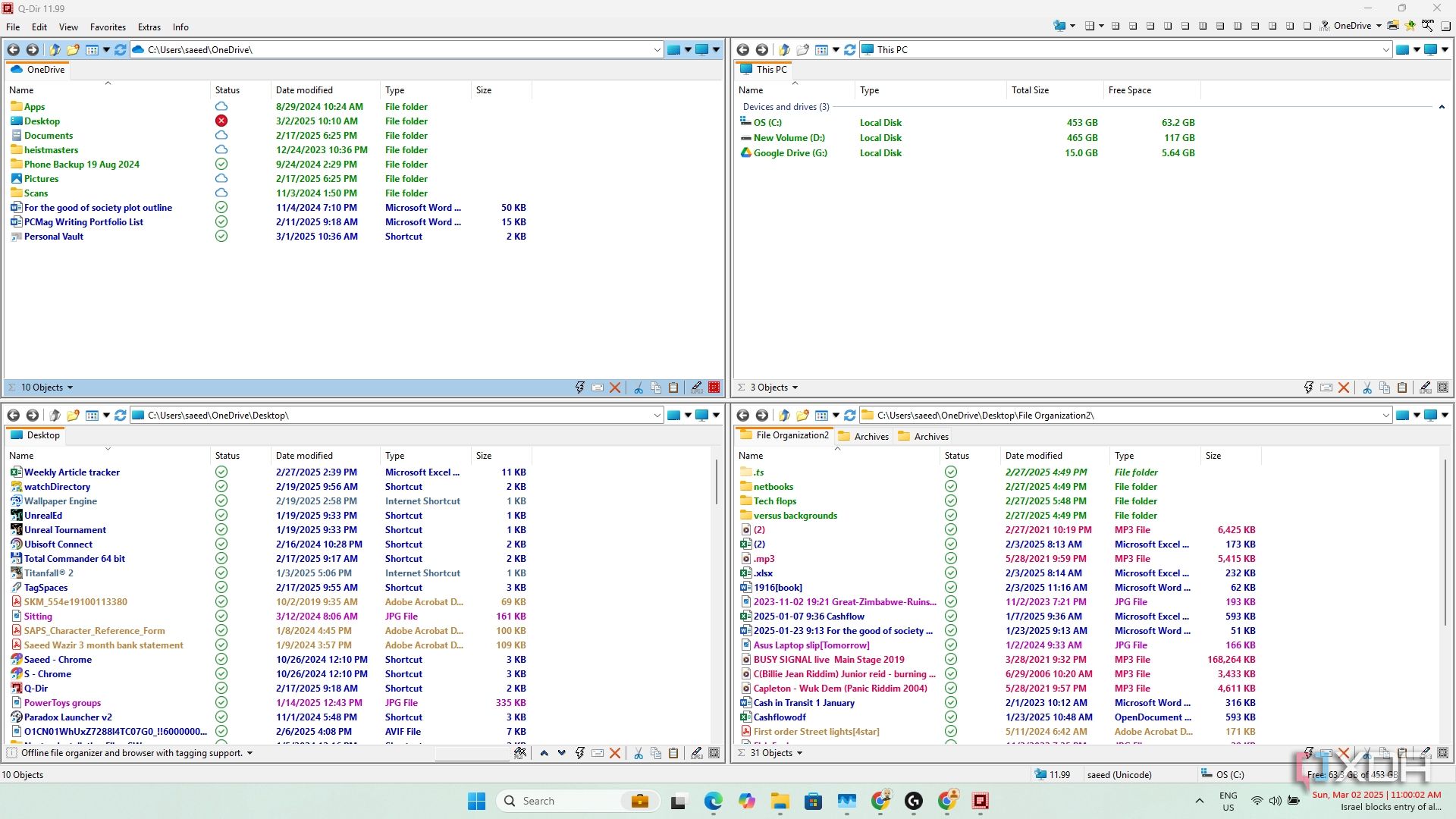Click New folder icon in File Organization2 pane

pos(803,416)
